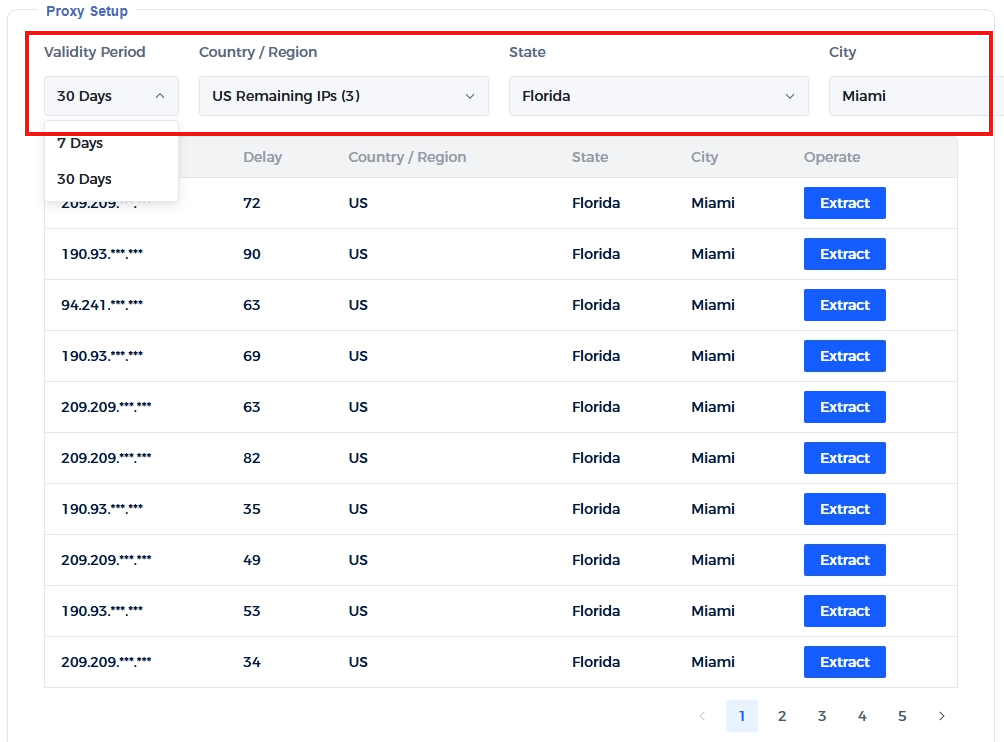Navigate to page 4 of proxies
This screenshot has height=742, width=1004.
[x=862, y=716]
